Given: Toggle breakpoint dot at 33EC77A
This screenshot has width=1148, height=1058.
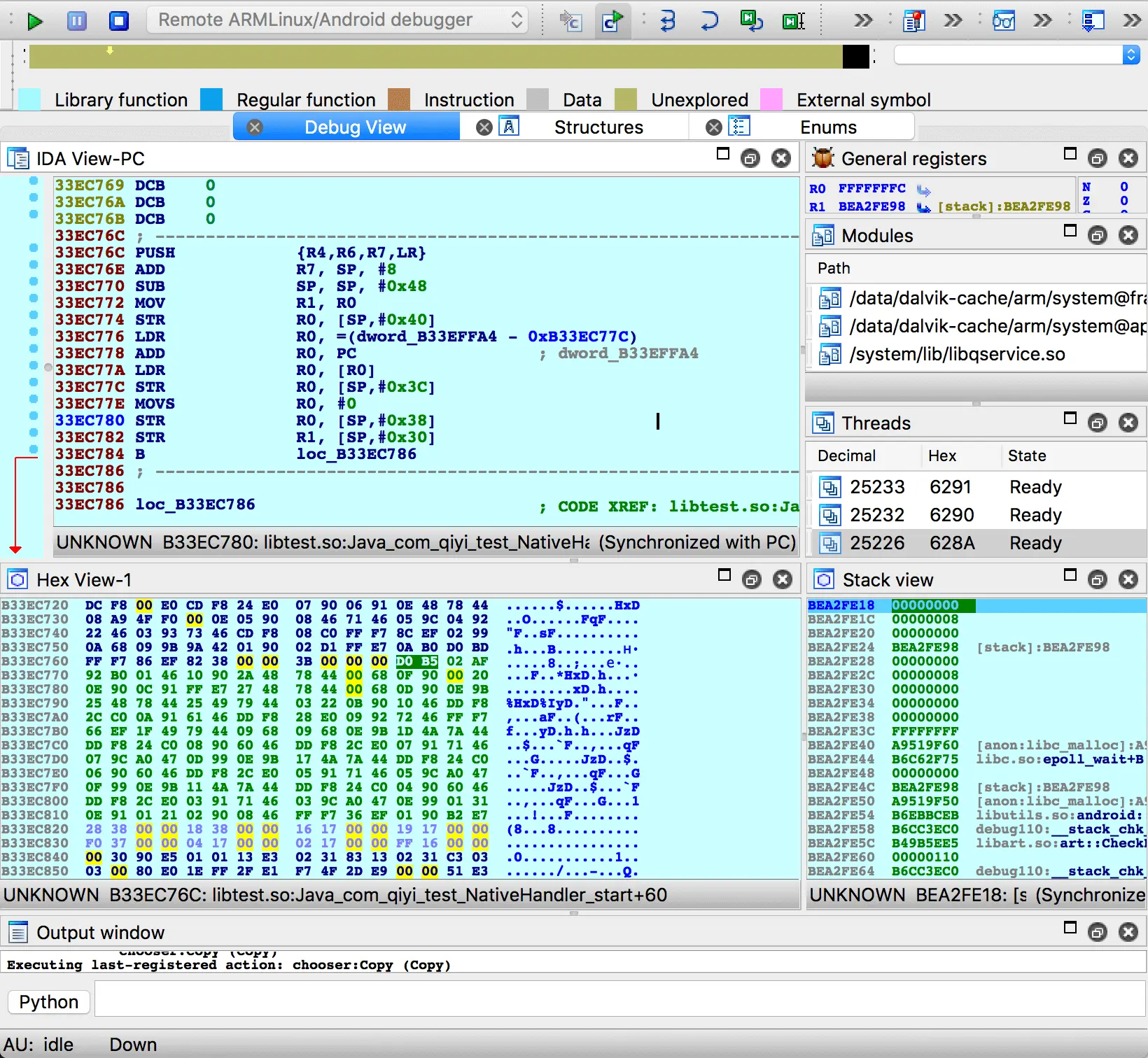Looking at the screenshot, I should [34, 365].
